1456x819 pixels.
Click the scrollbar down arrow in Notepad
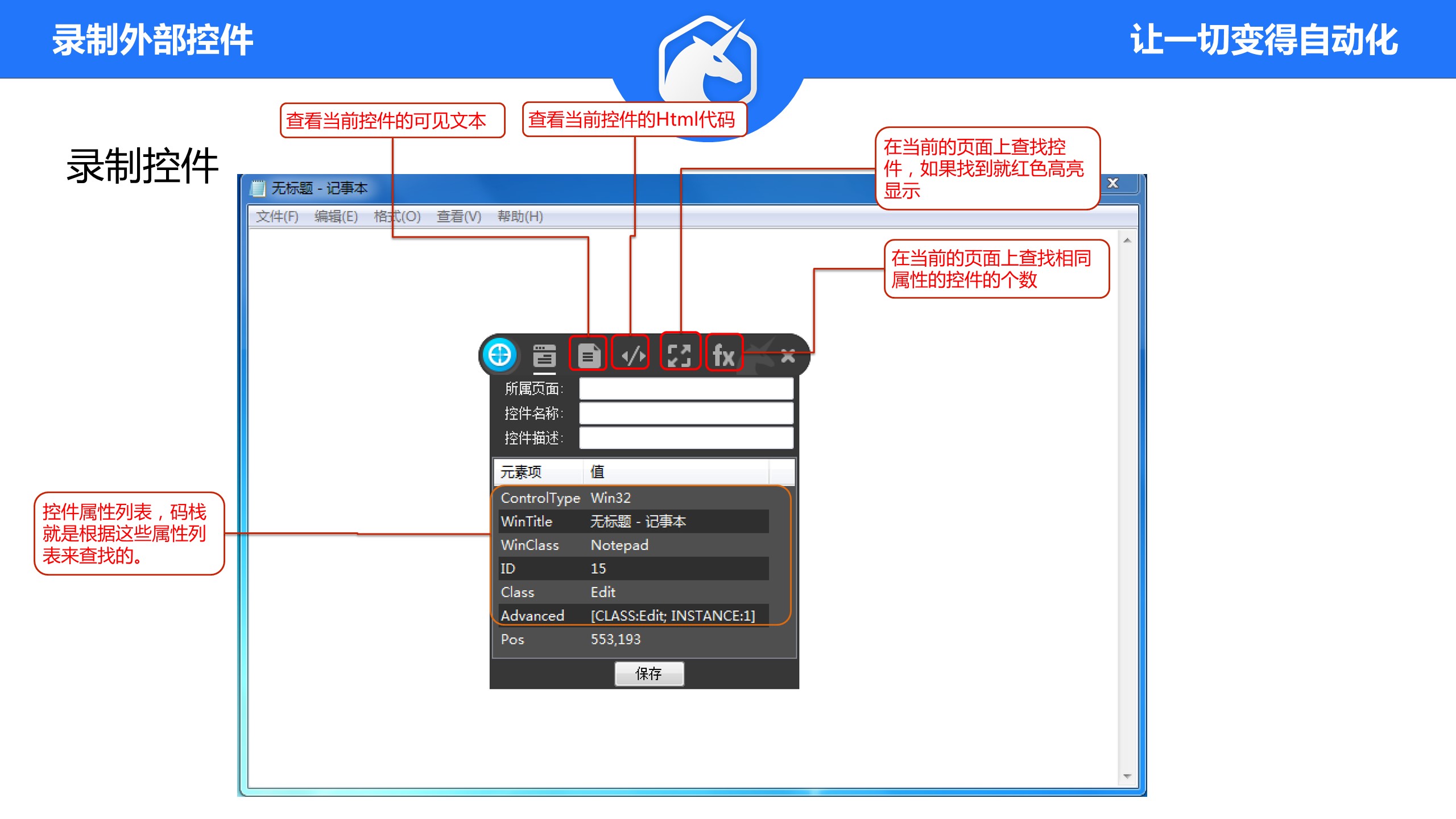pyautogui.click(x=1127, y=776)
